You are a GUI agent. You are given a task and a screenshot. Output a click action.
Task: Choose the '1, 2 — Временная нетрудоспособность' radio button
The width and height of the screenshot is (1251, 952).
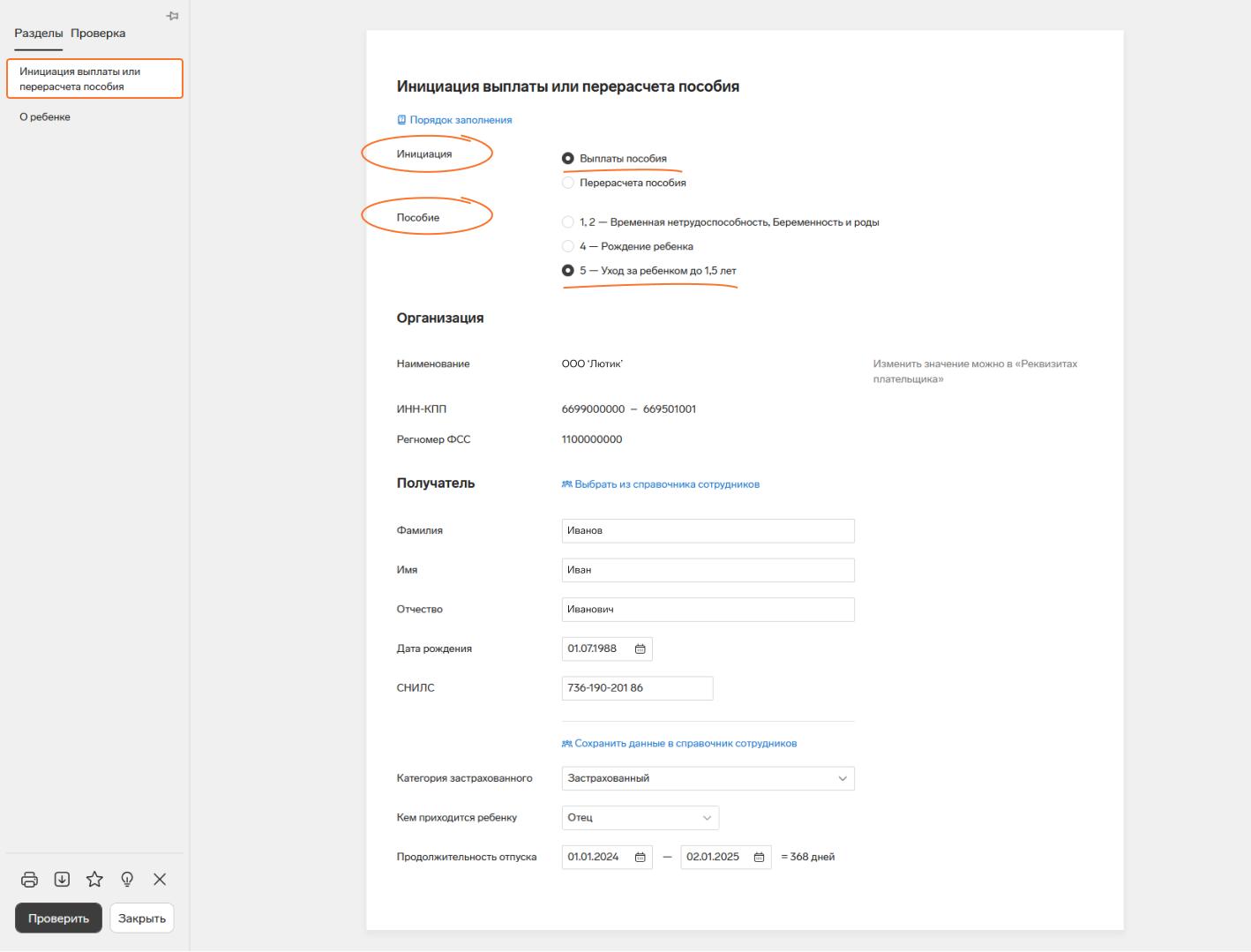tap(568, 222)
